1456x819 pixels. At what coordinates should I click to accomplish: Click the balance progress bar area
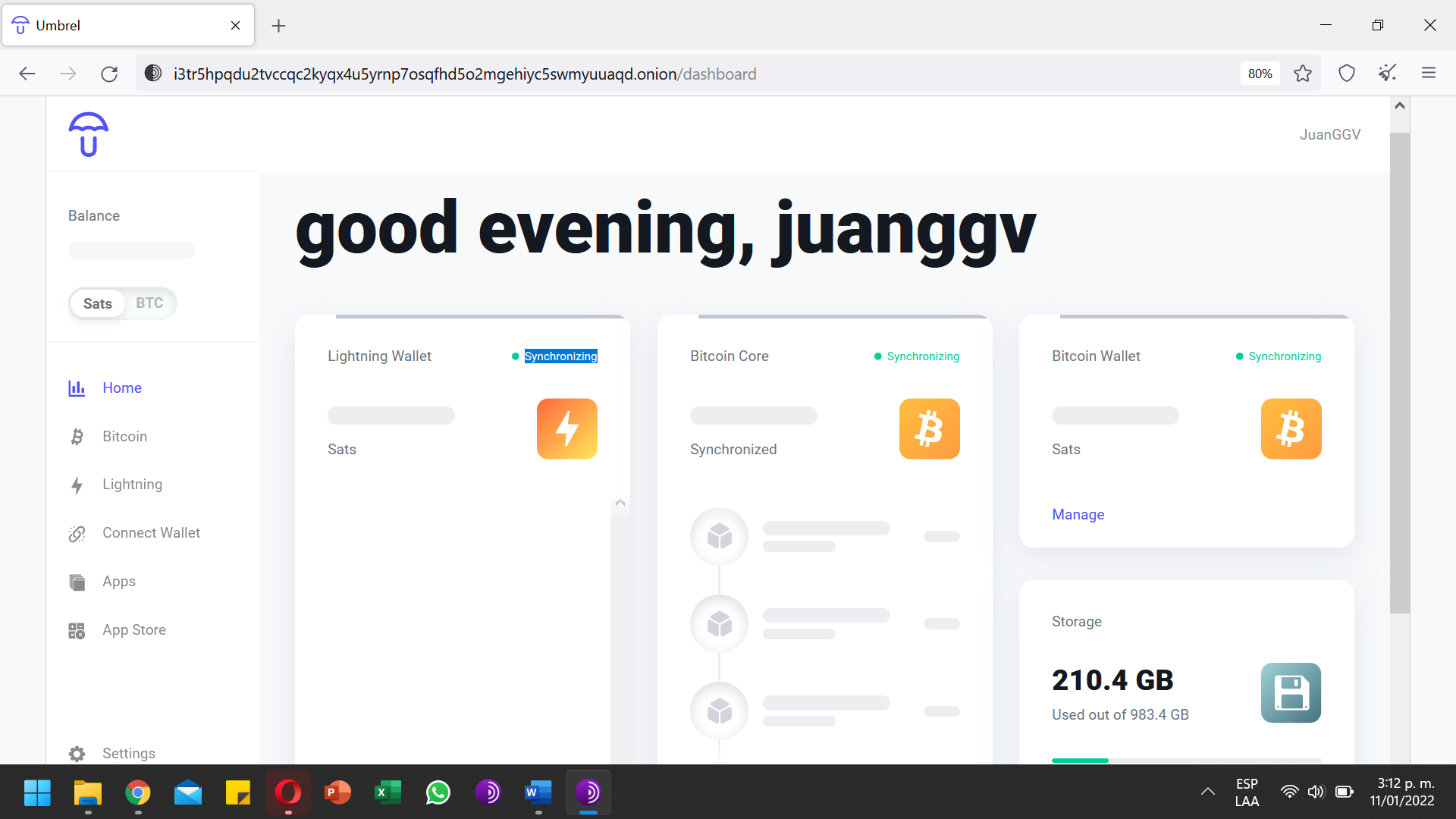131,250
